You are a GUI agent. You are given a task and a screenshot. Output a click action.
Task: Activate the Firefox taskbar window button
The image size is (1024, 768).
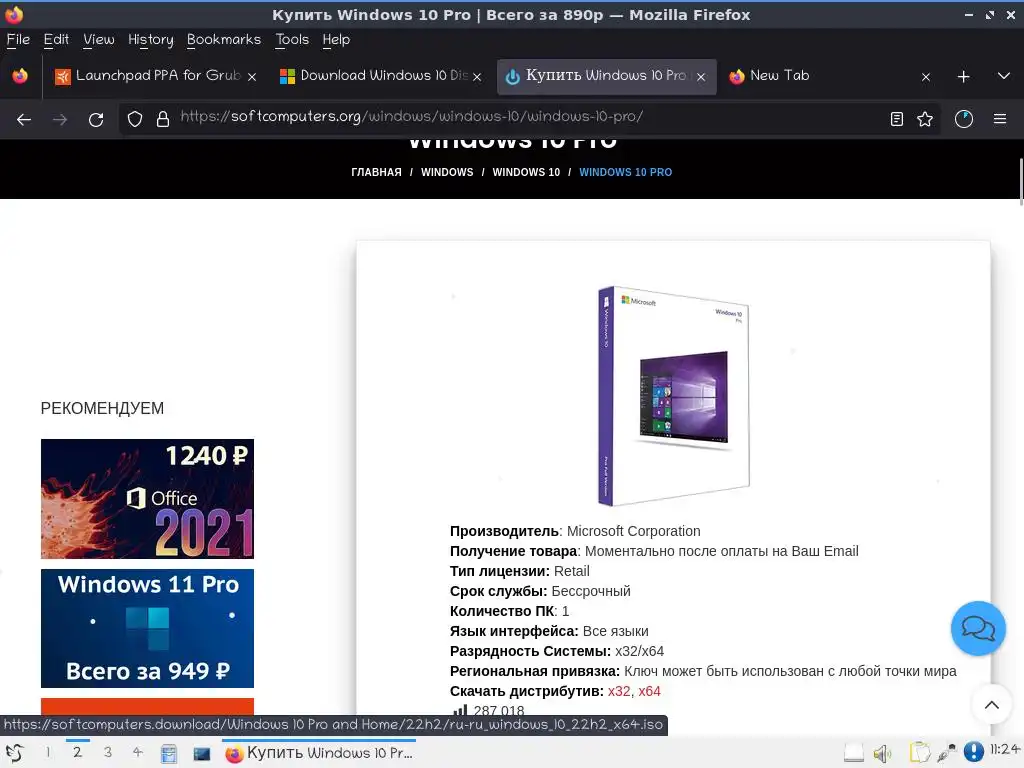319,753
